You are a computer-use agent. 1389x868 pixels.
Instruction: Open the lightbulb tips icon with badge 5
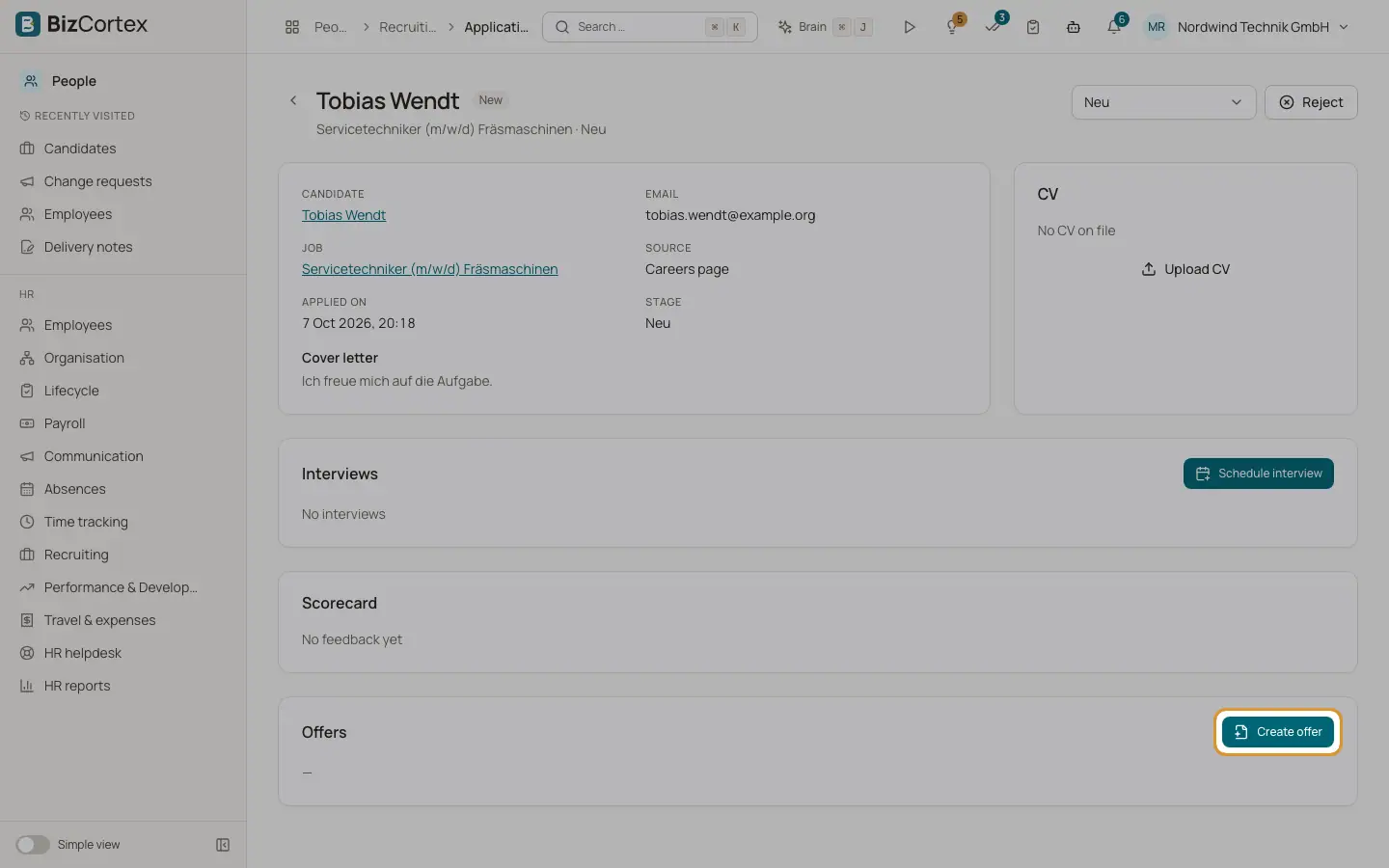tap(952, 27)
